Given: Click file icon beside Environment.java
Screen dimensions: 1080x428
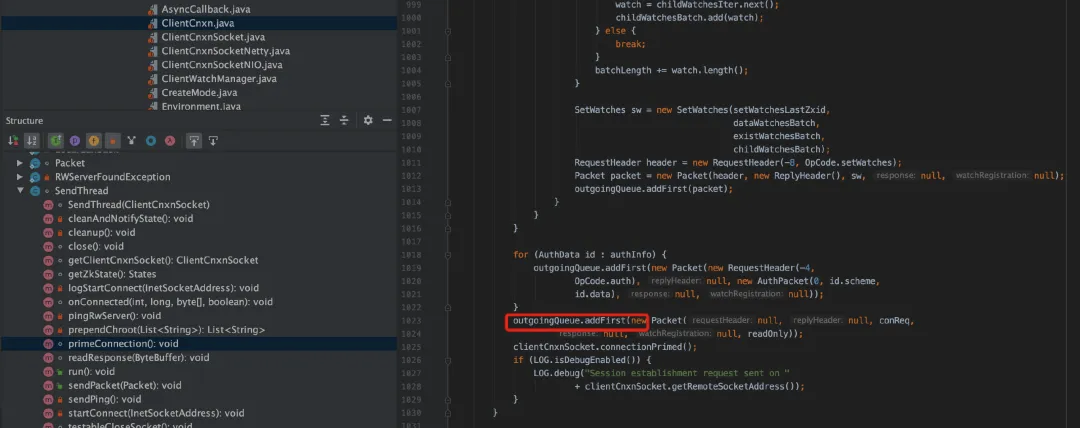Looking at the screenshot, I should coord(152,106).
